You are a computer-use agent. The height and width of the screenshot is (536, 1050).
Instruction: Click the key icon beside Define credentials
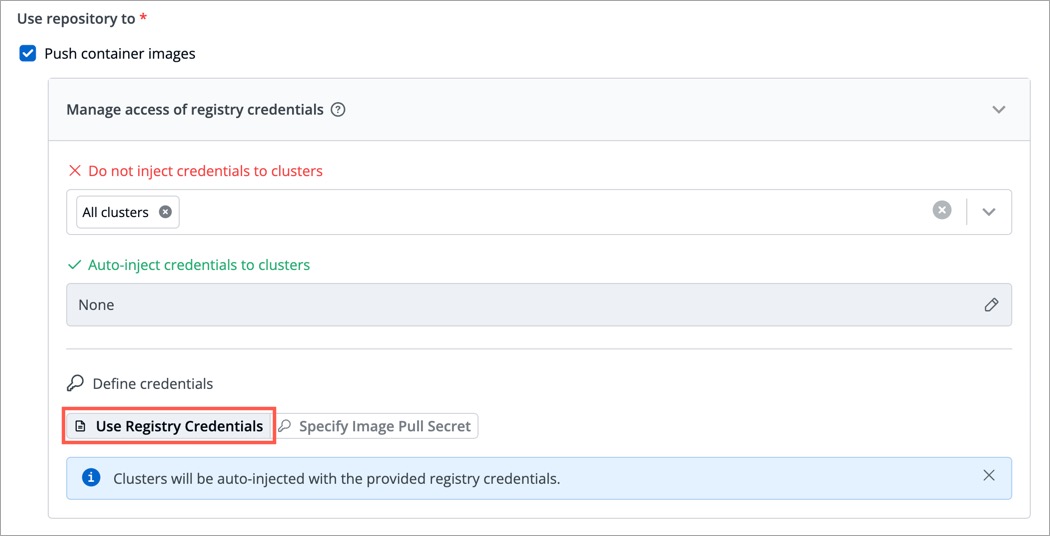(x=75, y=383)
